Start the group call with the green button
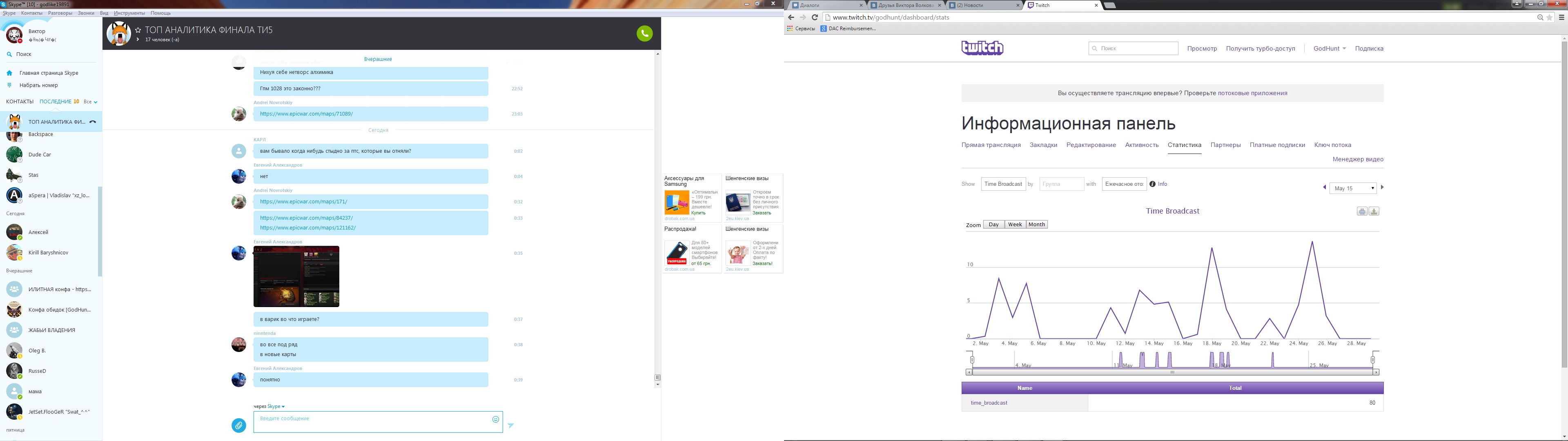This screenshot has width=1568, height=441. pos(644,33)
